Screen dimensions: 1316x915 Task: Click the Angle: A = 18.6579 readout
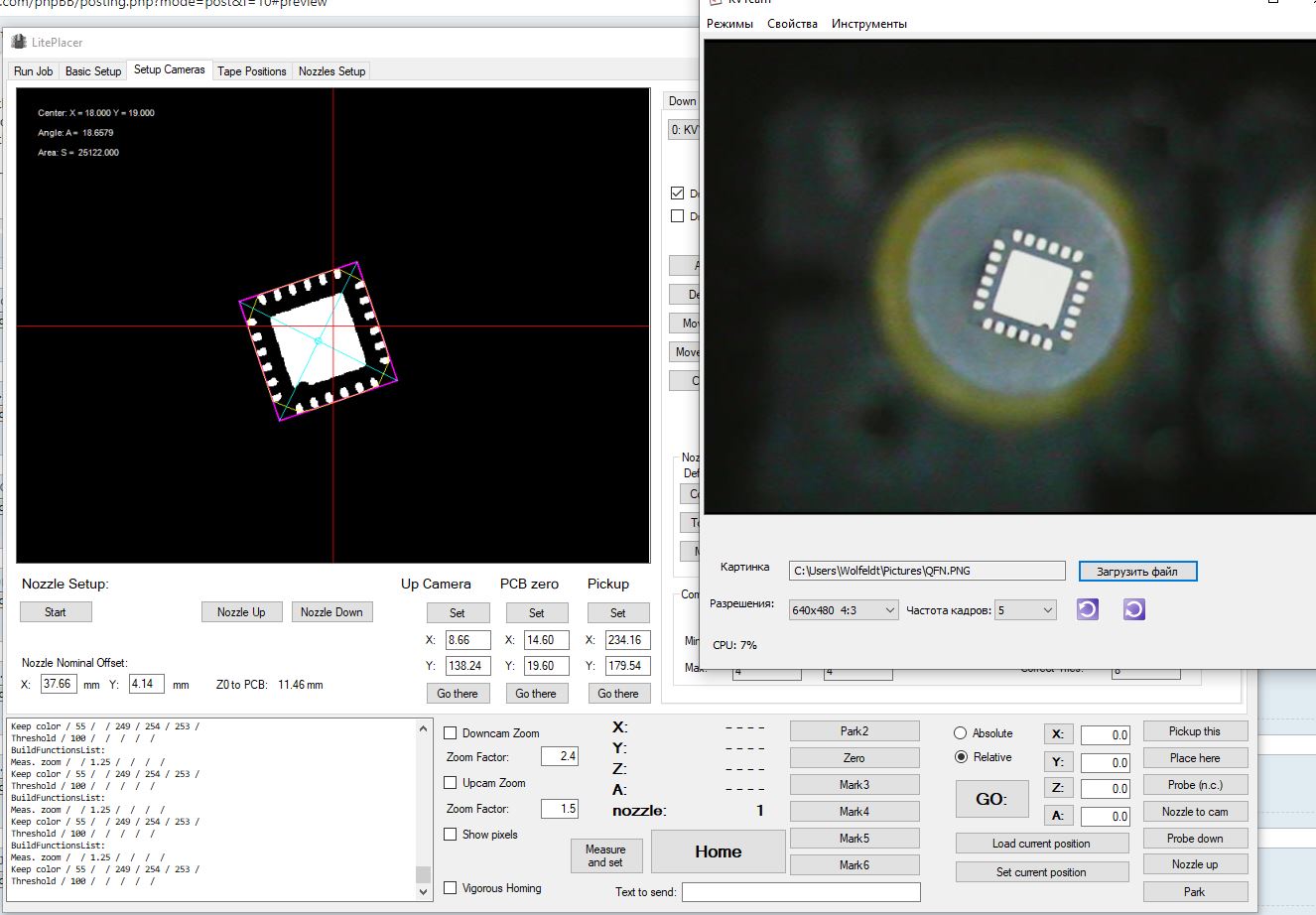tap(75, 133)
